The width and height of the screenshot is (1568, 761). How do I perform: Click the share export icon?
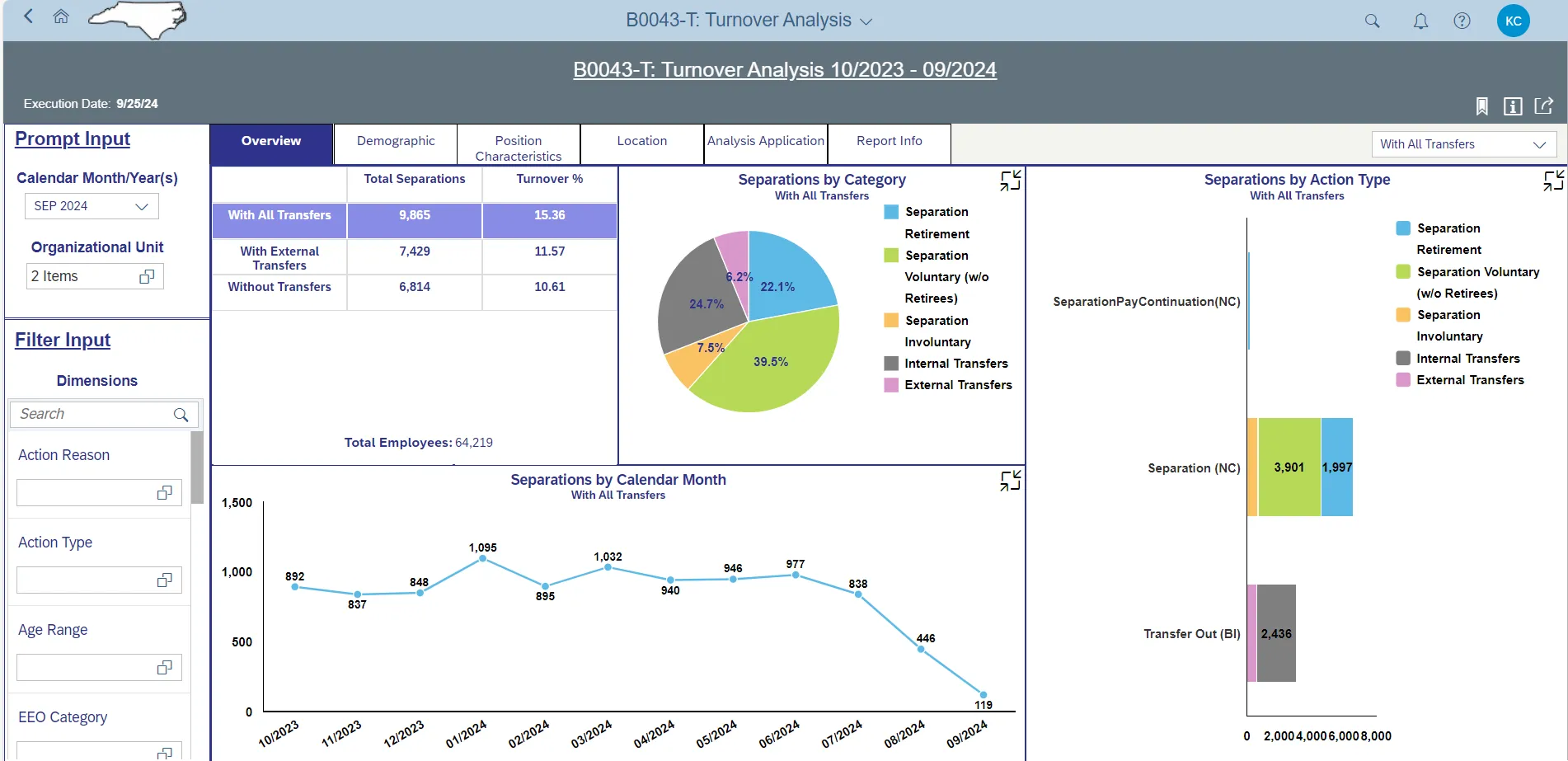[x=1543, y=106]
